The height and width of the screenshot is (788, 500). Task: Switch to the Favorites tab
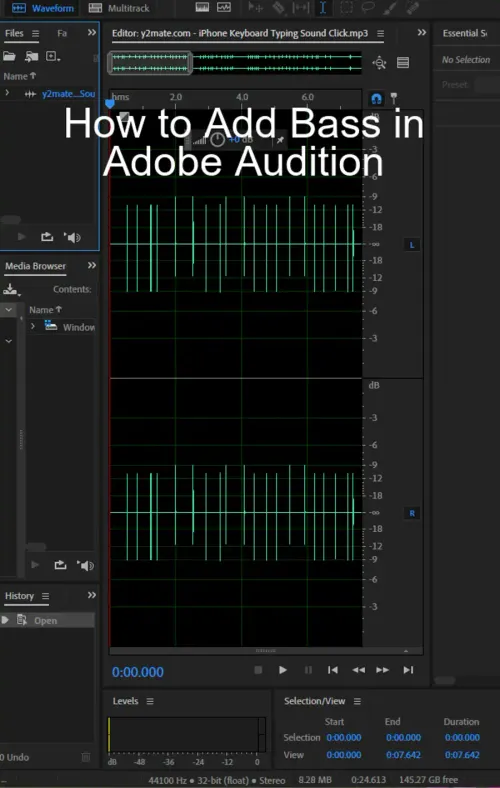[62, 33]
